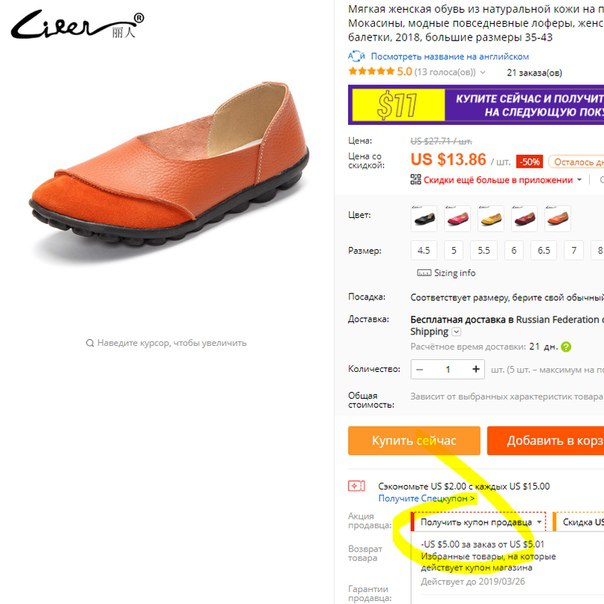Click the green delivery time help icon

566,347
